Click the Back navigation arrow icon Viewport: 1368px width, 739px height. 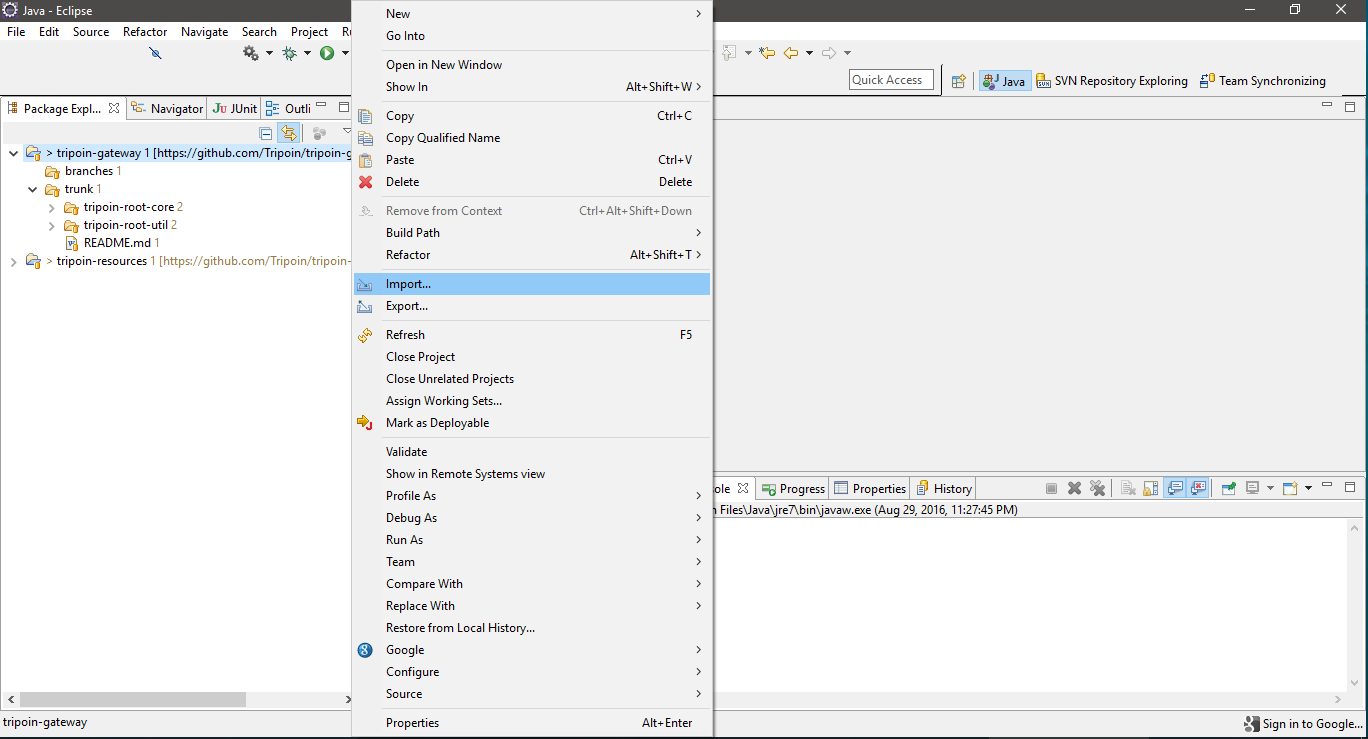pyautogui.click(x=791, y=53)
